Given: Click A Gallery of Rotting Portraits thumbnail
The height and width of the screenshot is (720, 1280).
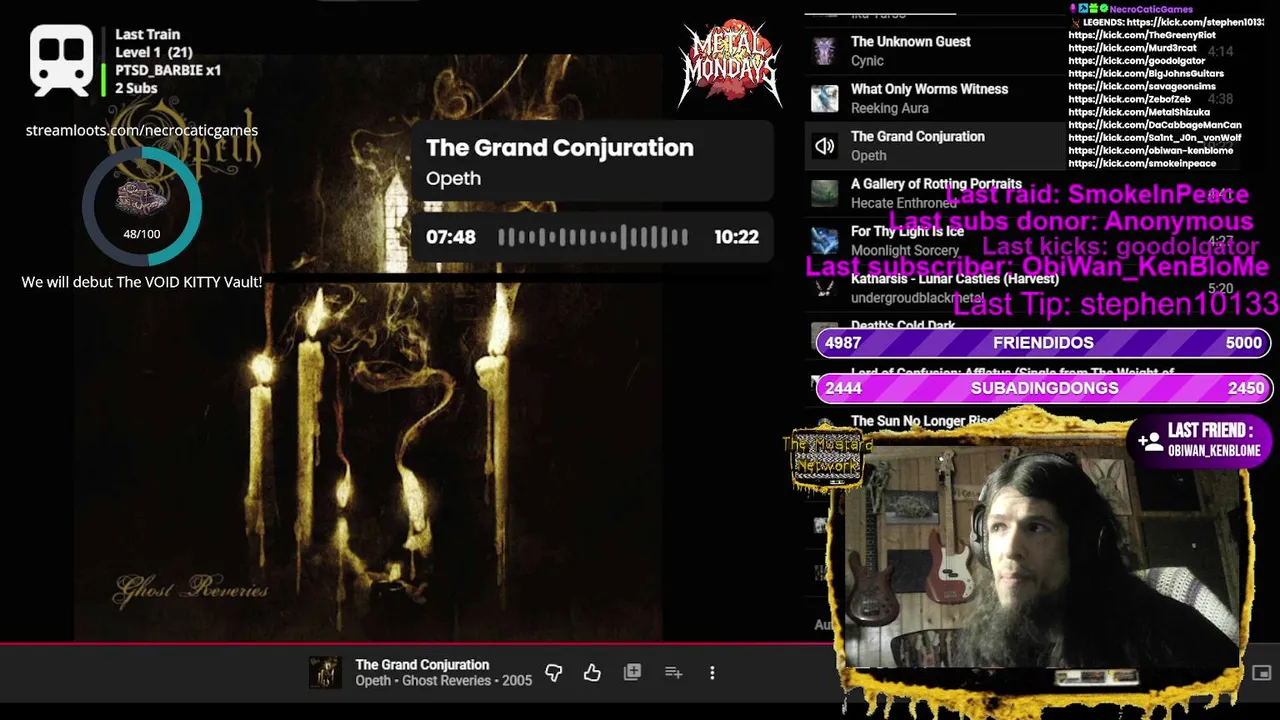Looking at the screenshot, I should [824, 193].
